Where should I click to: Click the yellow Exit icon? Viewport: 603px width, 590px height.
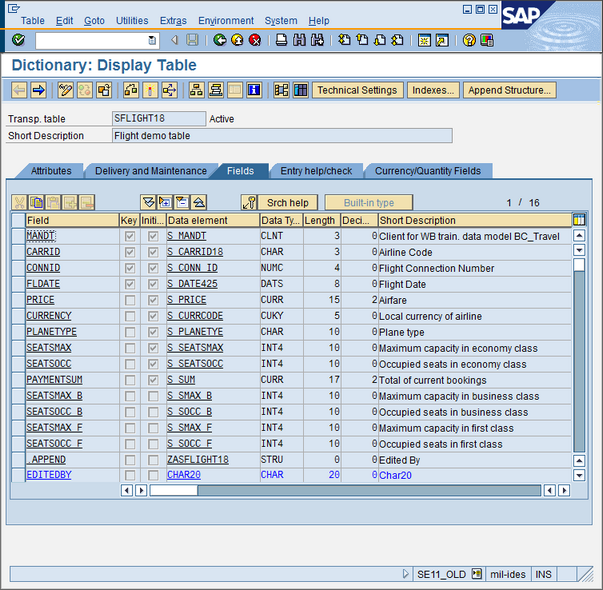[x=237, y=40]
